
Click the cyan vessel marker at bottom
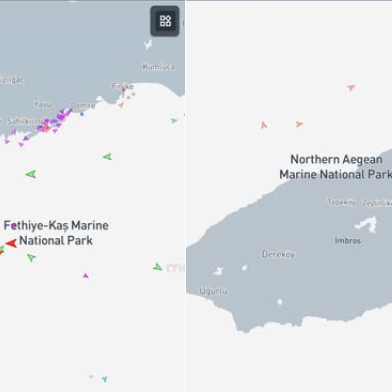coord(105,379)
